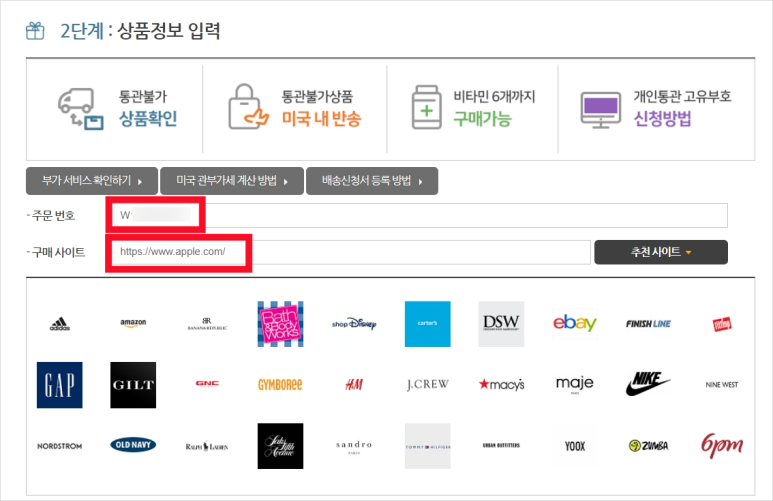Select the GNC logo
The width and height of the screenshot is (773, 501).
point(207,384)
